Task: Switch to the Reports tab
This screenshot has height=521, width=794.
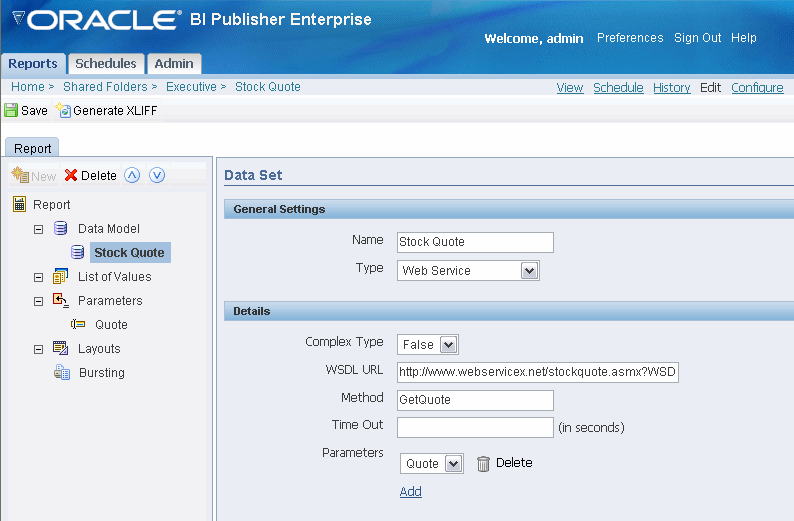Action: point(33,64)
